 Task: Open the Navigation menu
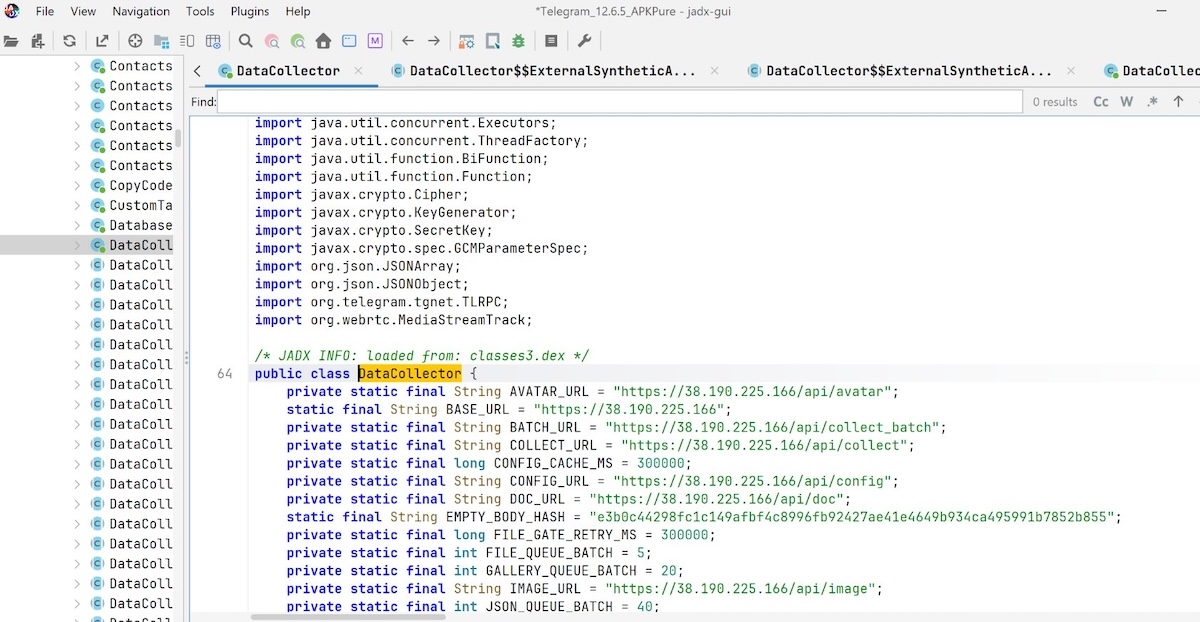[x=141, y=11]
